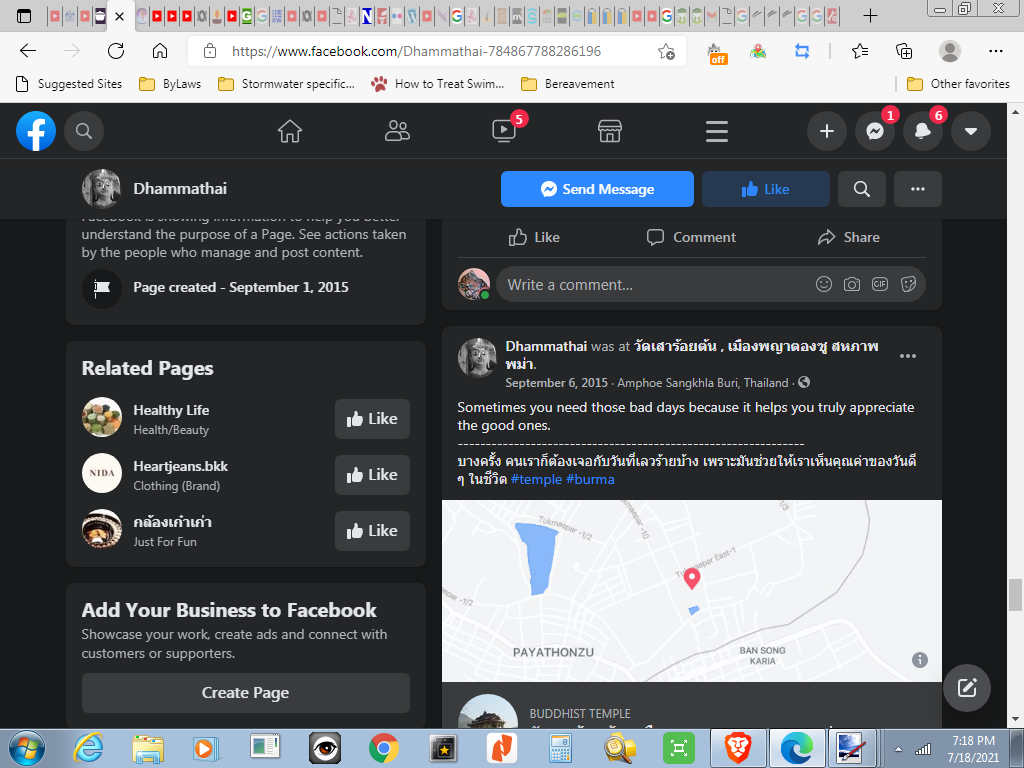Open Messenger chats icon
1024x768 pixels.
click(875, 131)
